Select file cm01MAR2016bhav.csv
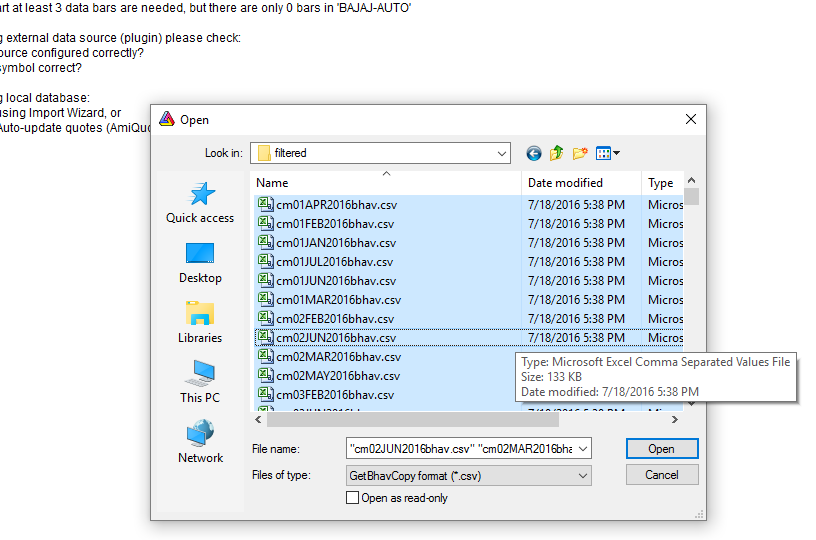Screen dimensions: 816x540 (339, 300)
